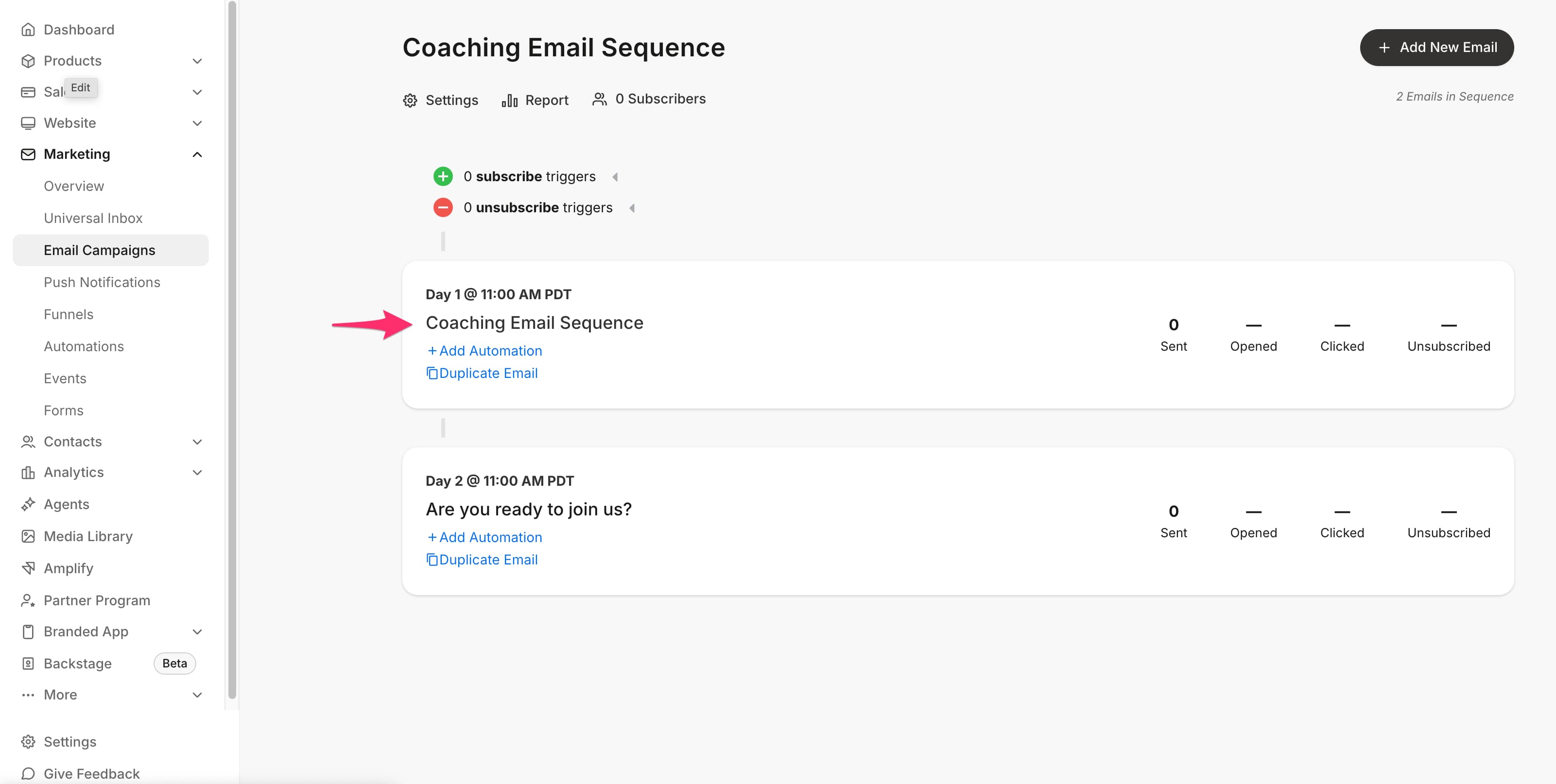
Task: Open the Report bar chart icon
Action: [509, 100]
